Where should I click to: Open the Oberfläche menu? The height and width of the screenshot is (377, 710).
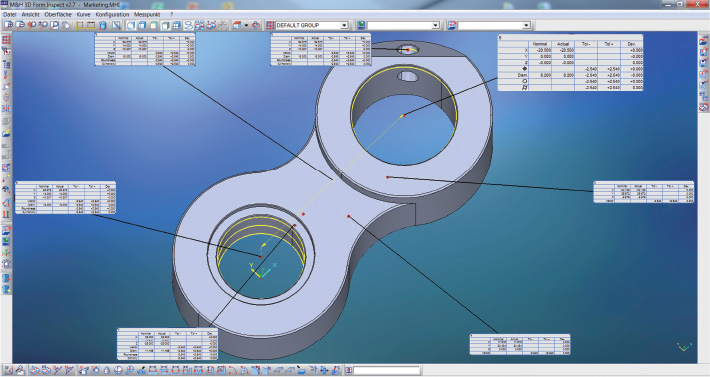click(x=58, y=14)
